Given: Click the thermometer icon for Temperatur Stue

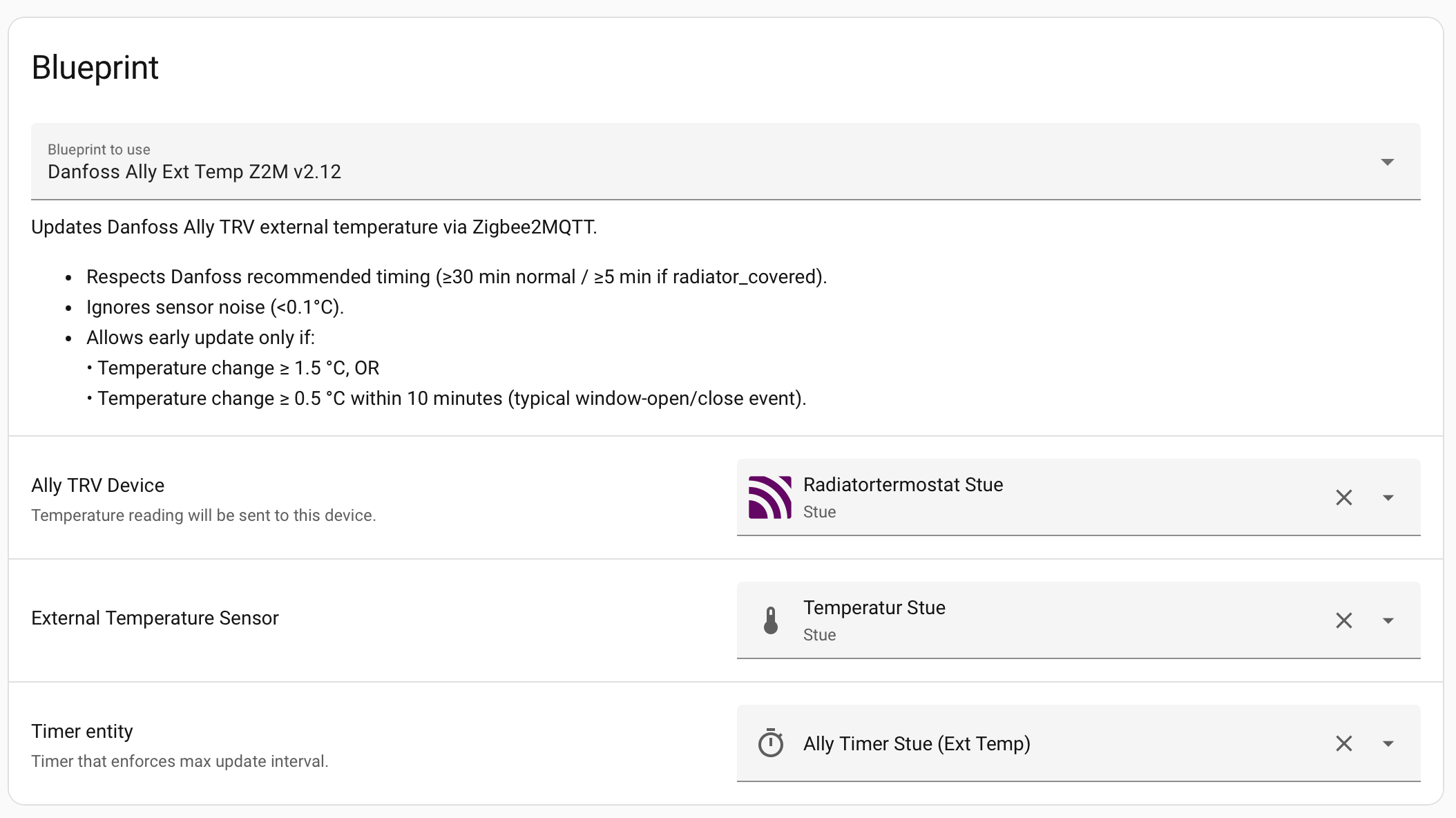Looking at the screenshot, I should tap(771, 620).
